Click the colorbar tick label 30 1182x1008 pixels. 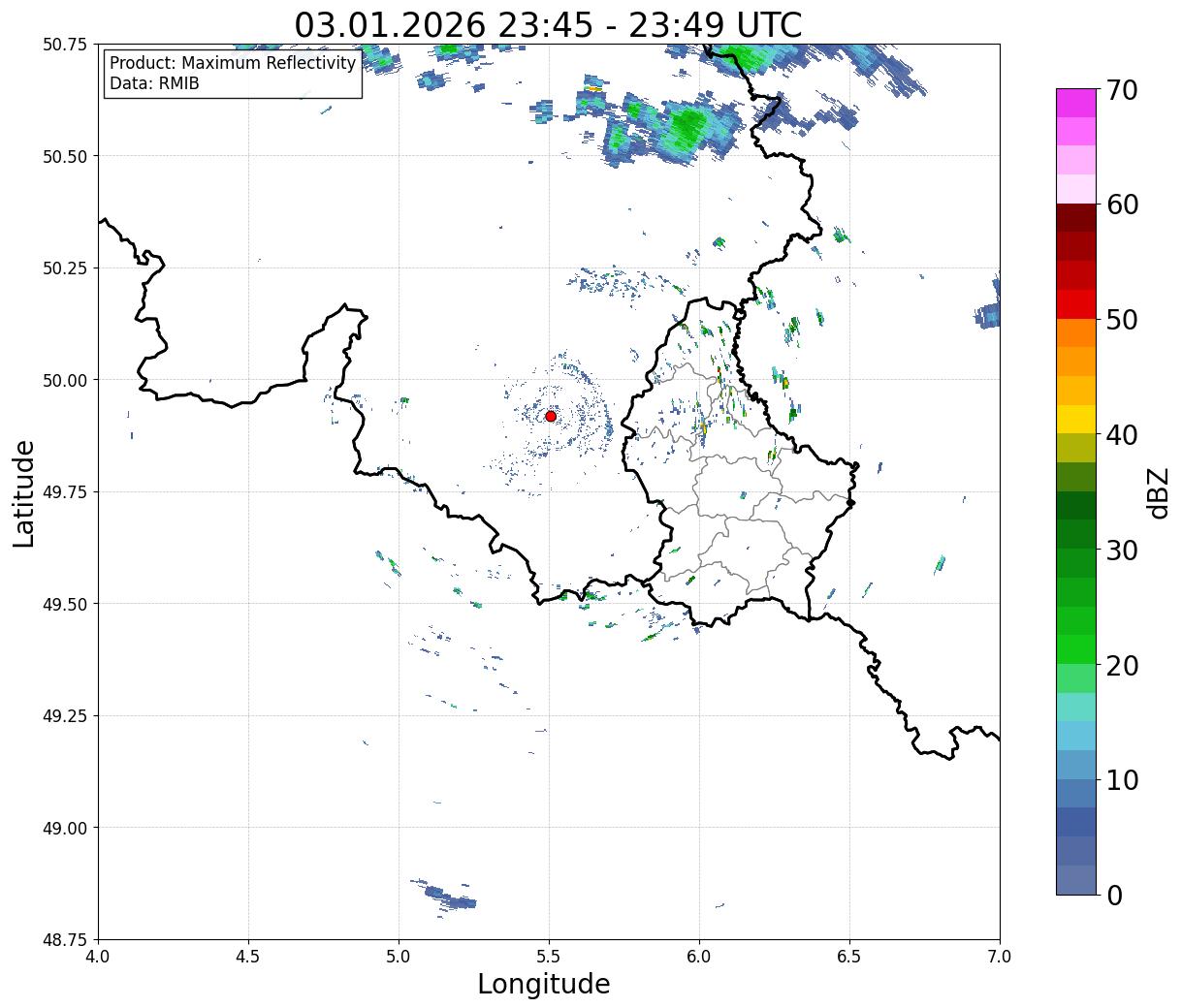tap(1122, 550)
